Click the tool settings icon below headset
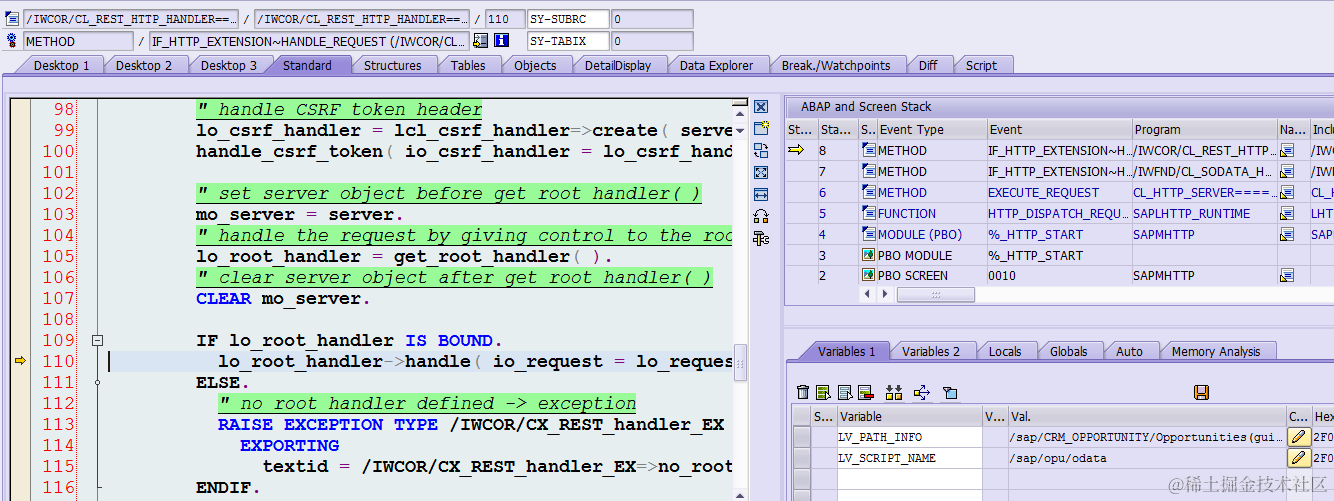The height and width of the screenshot is (501, 1334). coord(761,238)
